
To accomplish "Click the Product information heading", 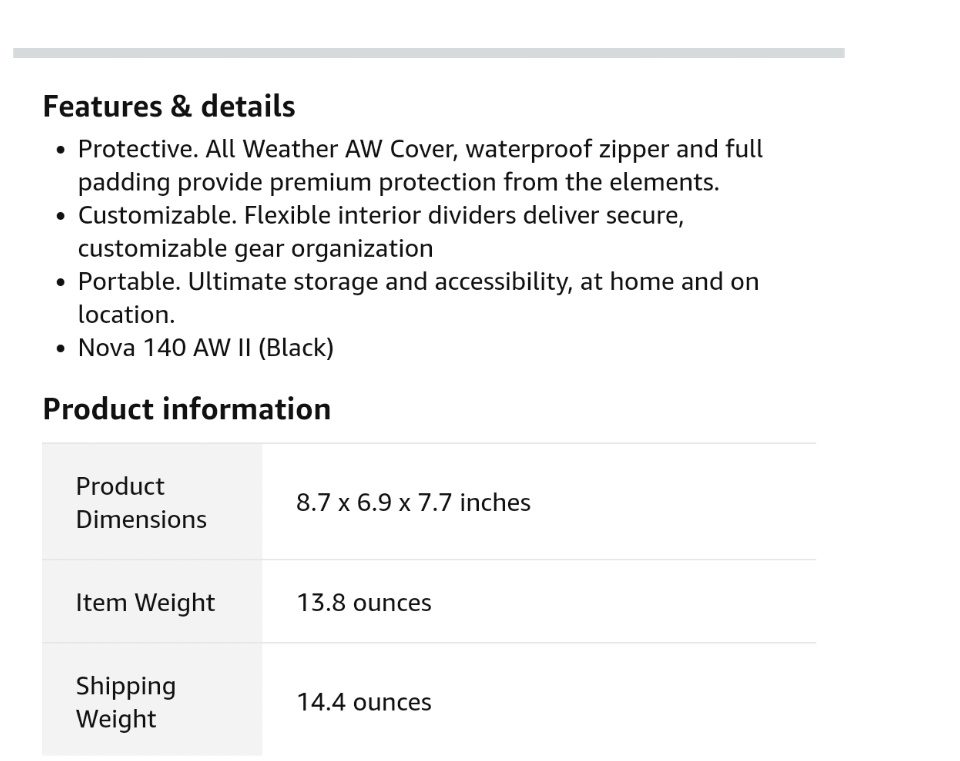I will pos(186,409).
